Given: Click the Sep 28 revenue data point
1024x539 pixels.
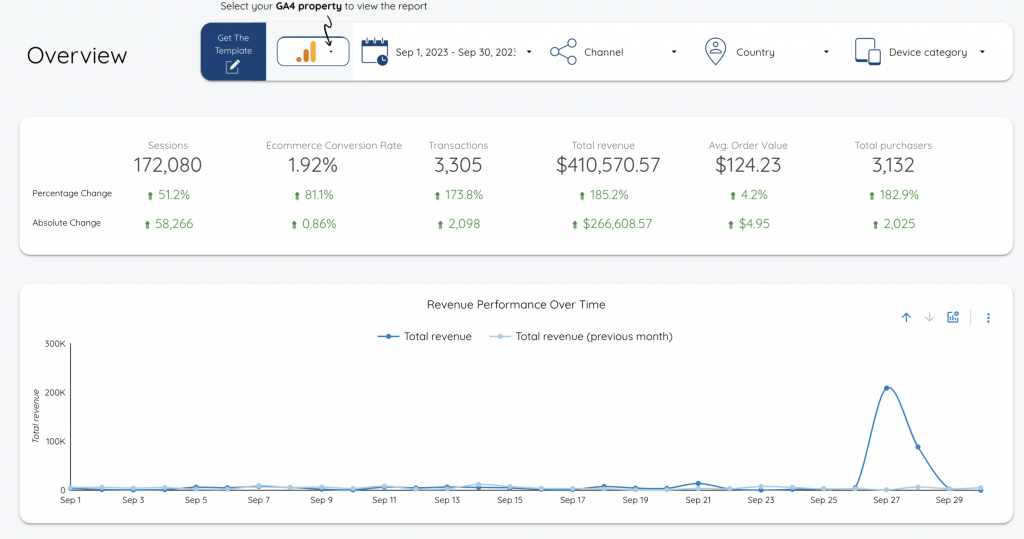Looking at the screenshot, I should (x=918, y=448).
